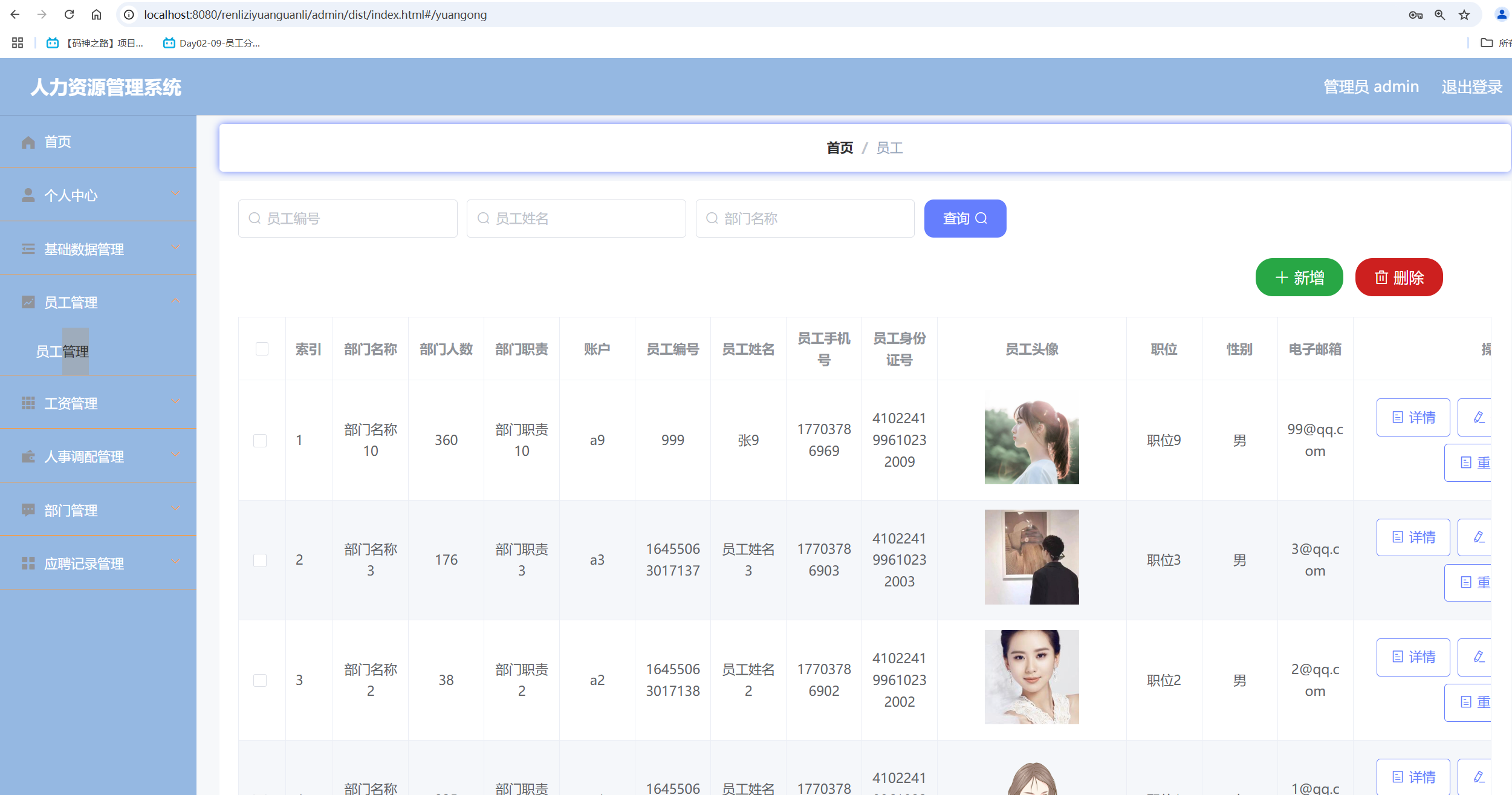
Task: Click the browser home icon
Action: [96, 15]
